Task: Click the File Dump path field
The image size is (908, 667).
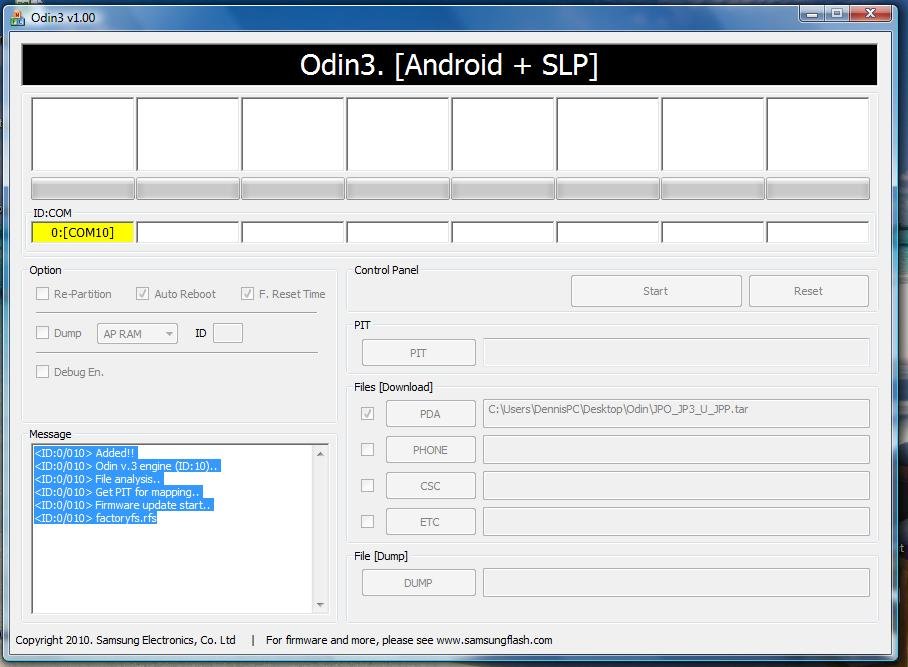Action: 676,582
